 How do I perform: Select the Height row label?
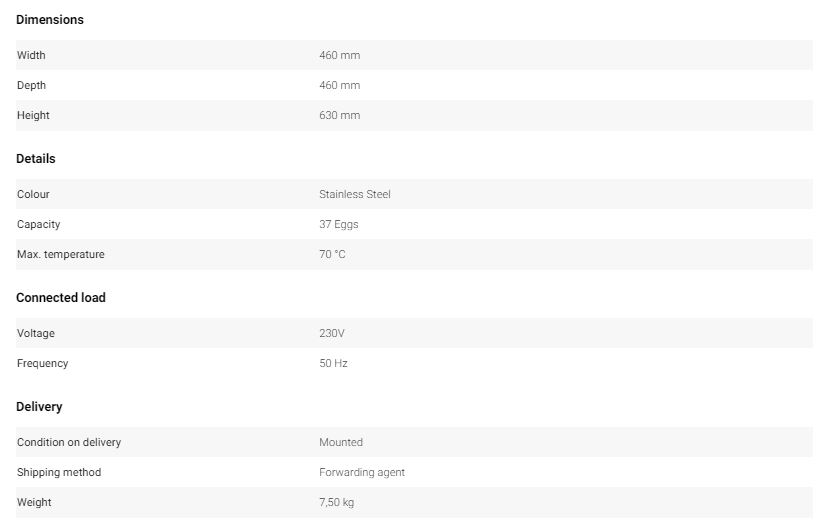33,115
